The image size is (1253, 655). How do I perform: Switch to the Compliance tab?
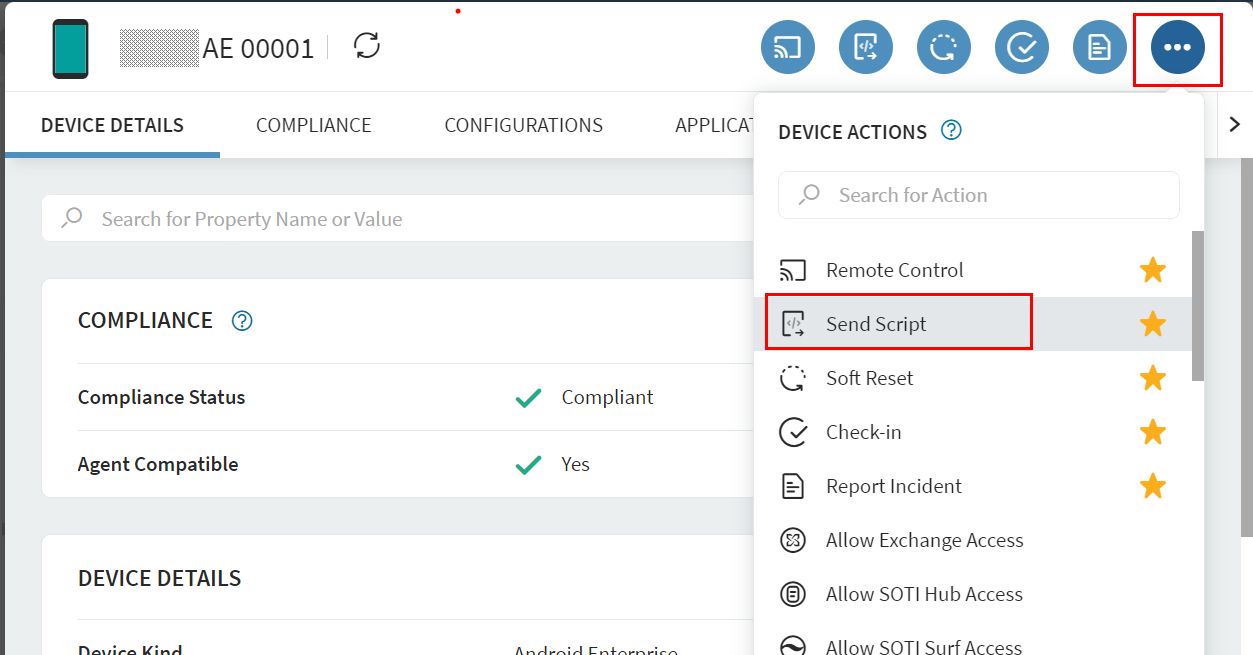pyautogui.click(x=313, y=124)
